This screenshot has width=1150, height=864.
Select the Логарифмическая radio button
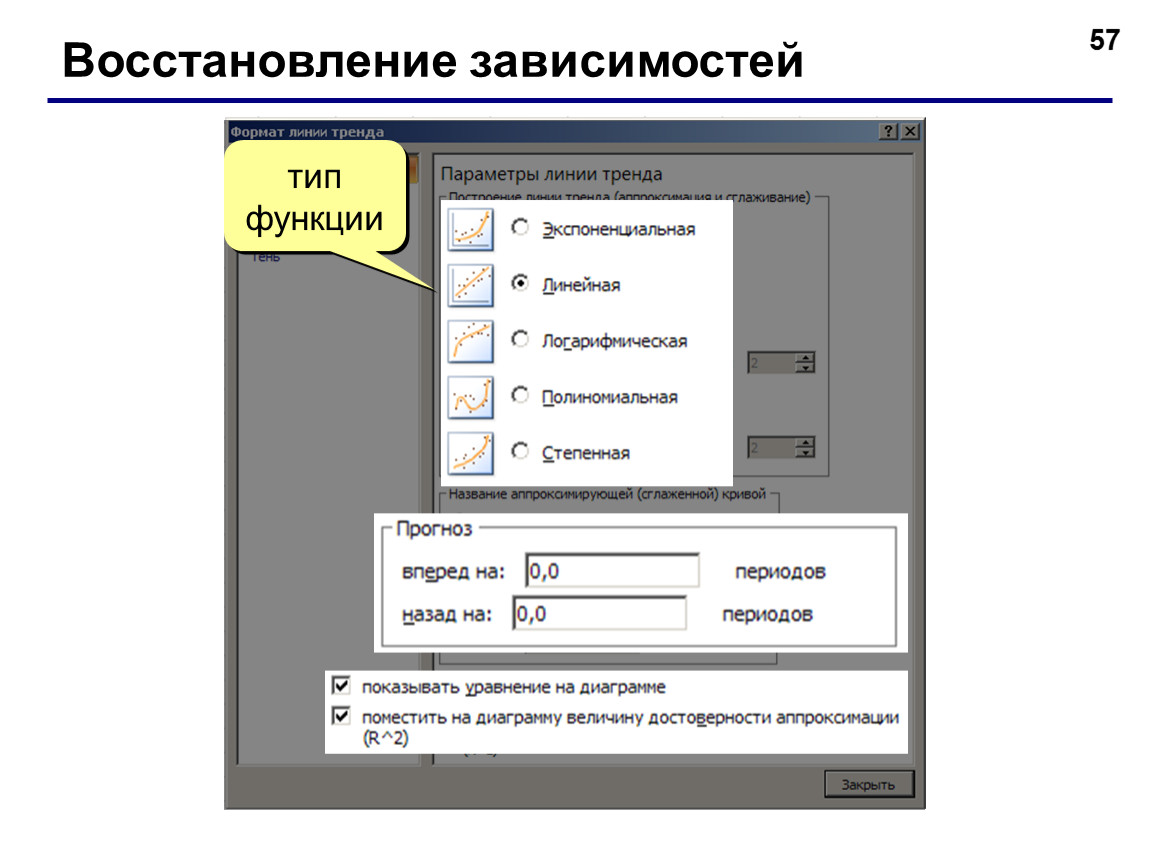point(520,339)
